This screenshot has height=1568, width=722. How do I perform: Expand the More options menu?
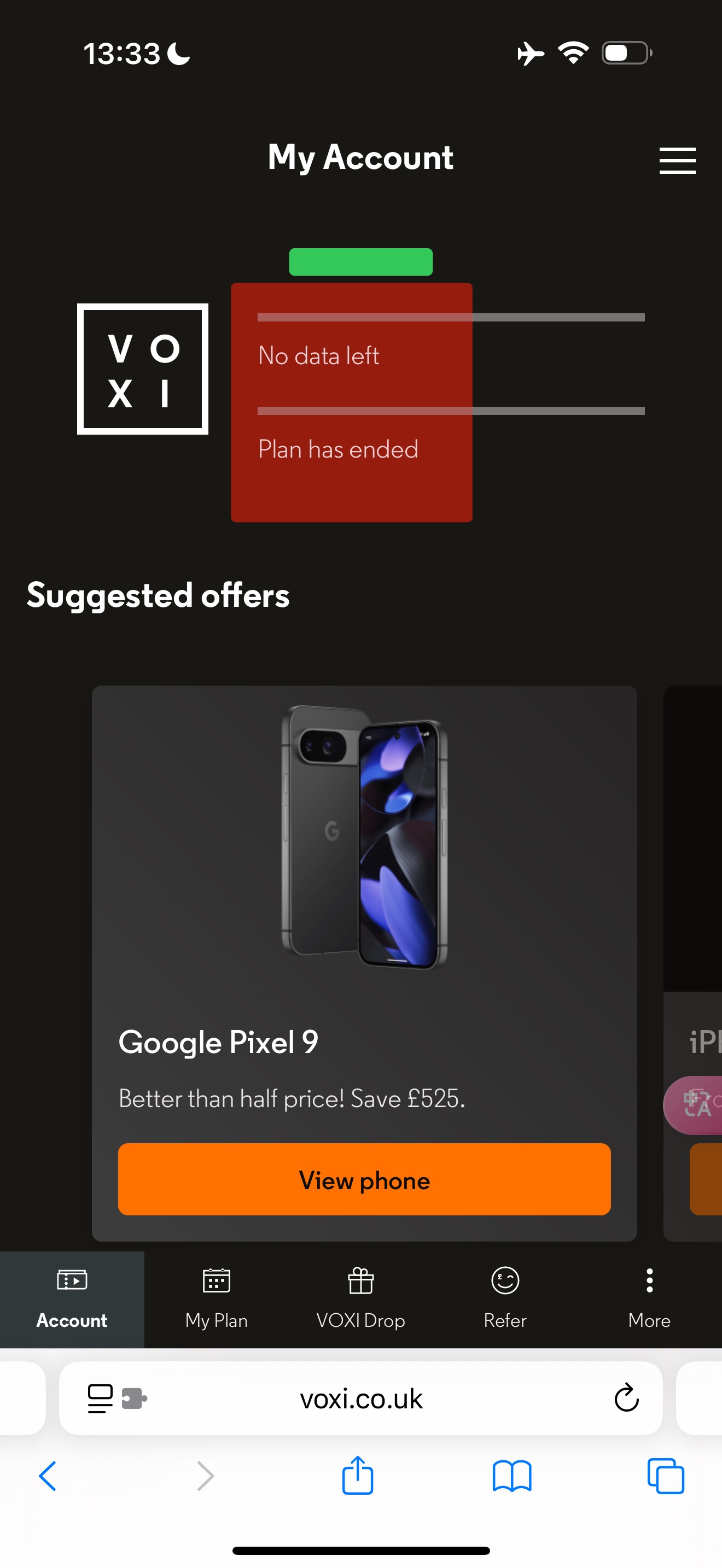pyautogui.click(x=650, y=1300)
